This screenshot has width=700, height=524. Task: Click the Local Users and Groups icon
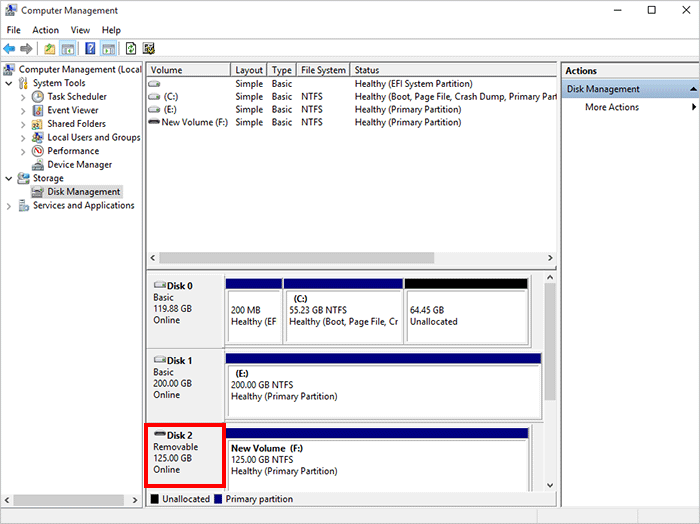coord(38,137)
